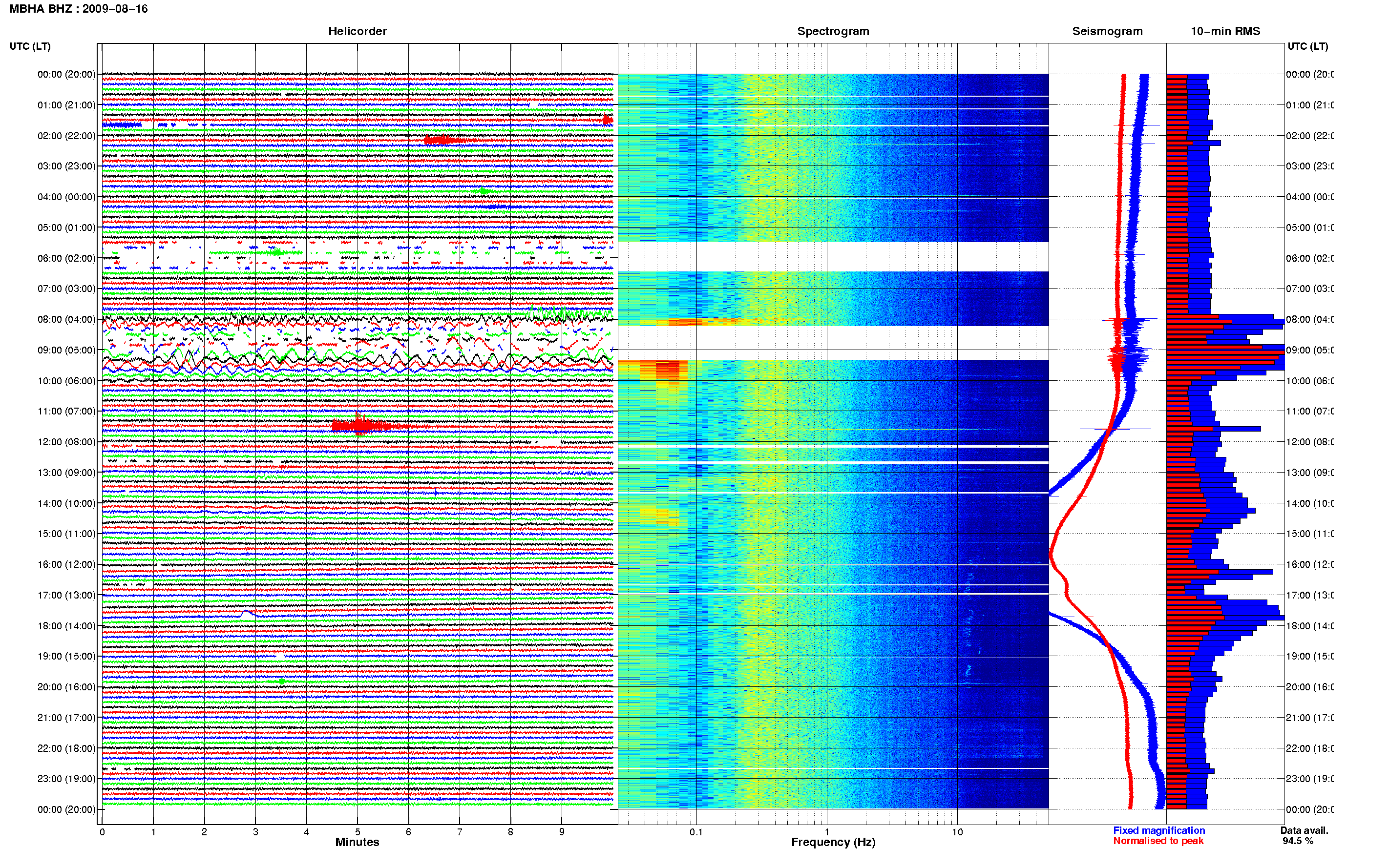The image size is (1389, 868).
Task: Click Minutes axis tick label 2
Action: [x=205, y=832]
